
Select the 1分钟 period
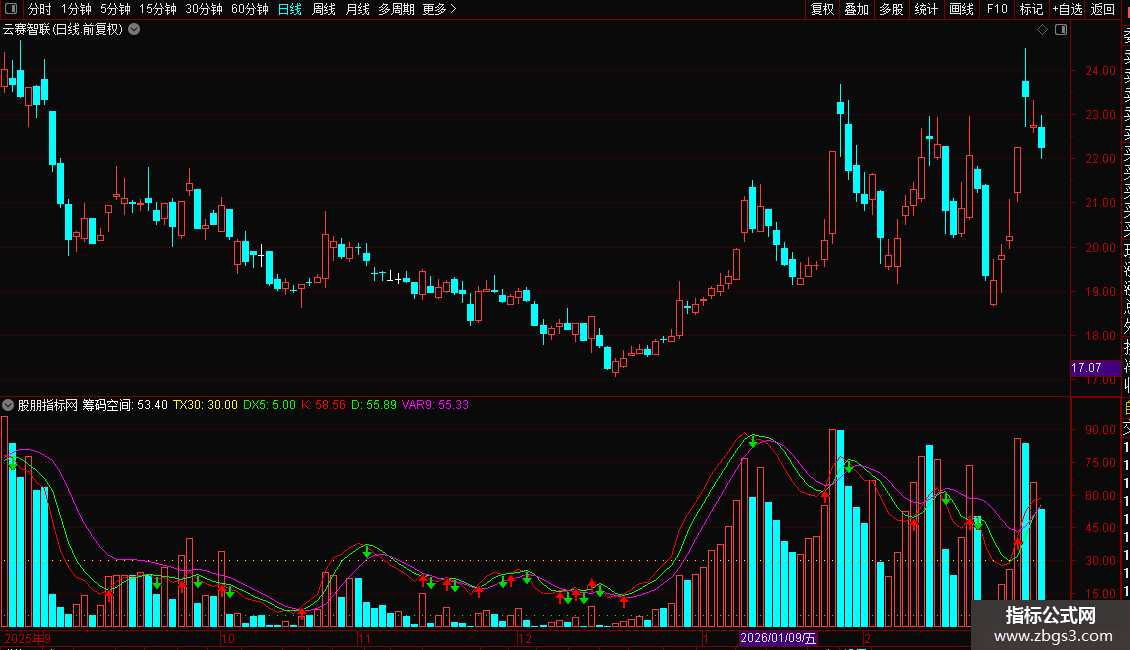tap(76, 9)
